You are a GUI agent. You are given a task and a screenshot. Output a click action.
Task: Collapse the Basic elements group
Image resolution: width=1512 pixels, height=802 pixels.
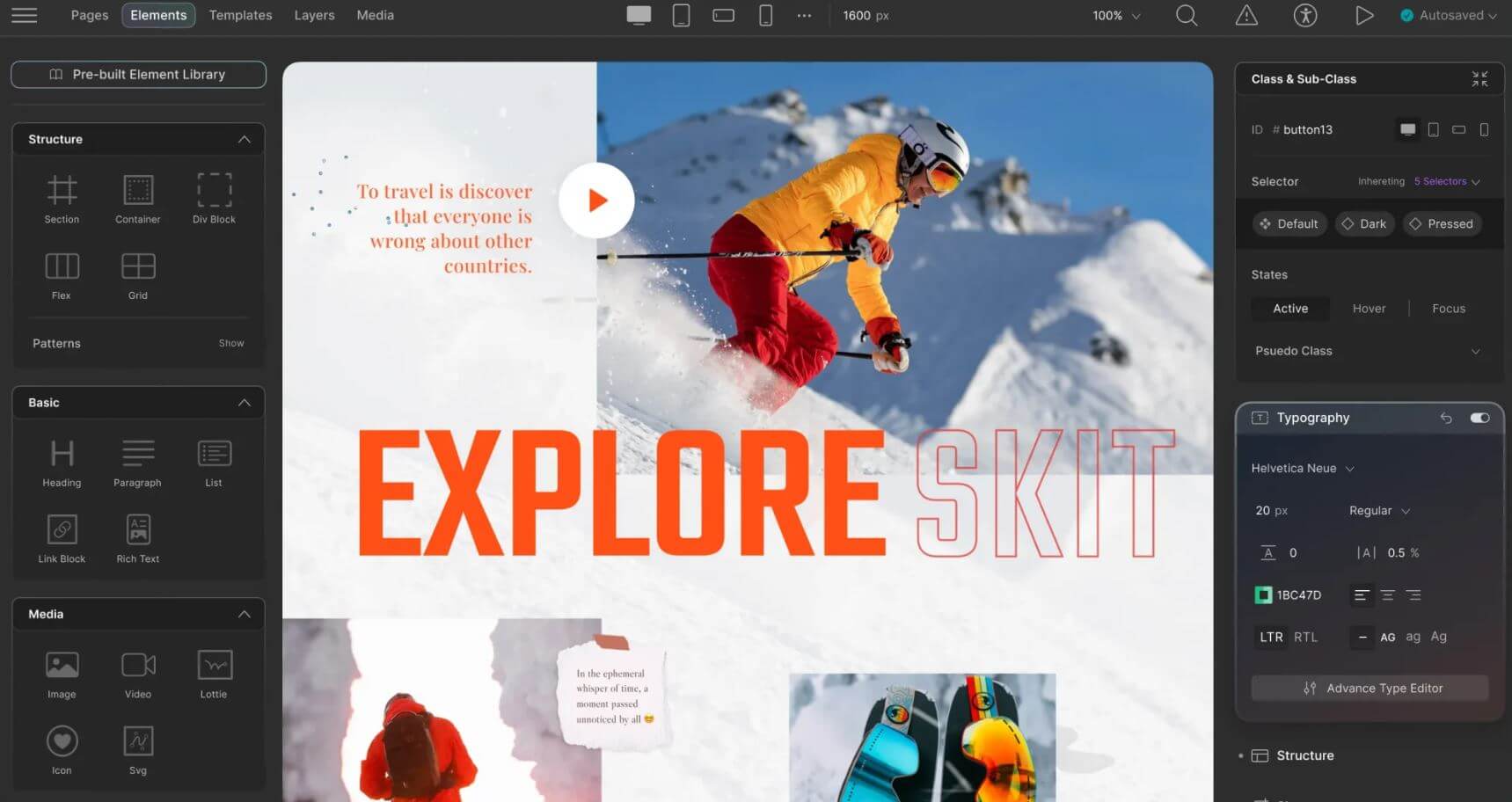244,403
